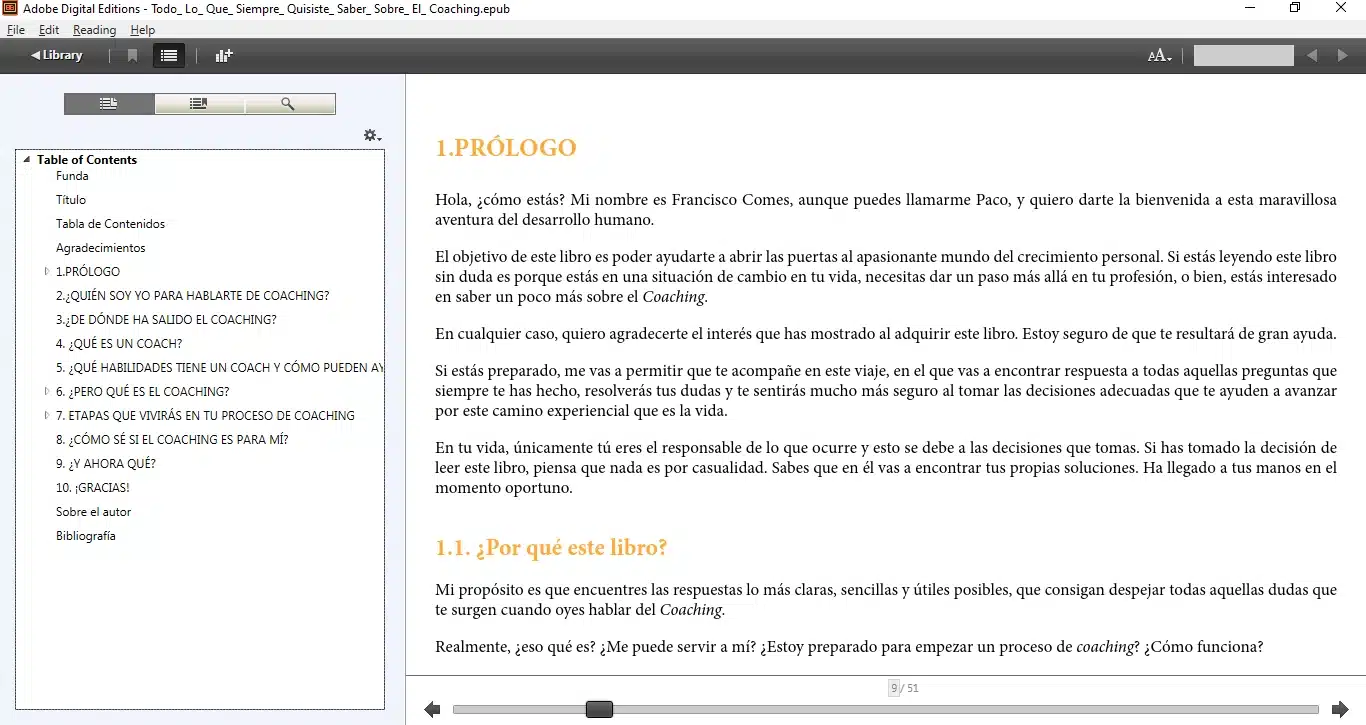Go to Bibliografía entry
The image size is (1366, 725).
click(x=85, y=536)
